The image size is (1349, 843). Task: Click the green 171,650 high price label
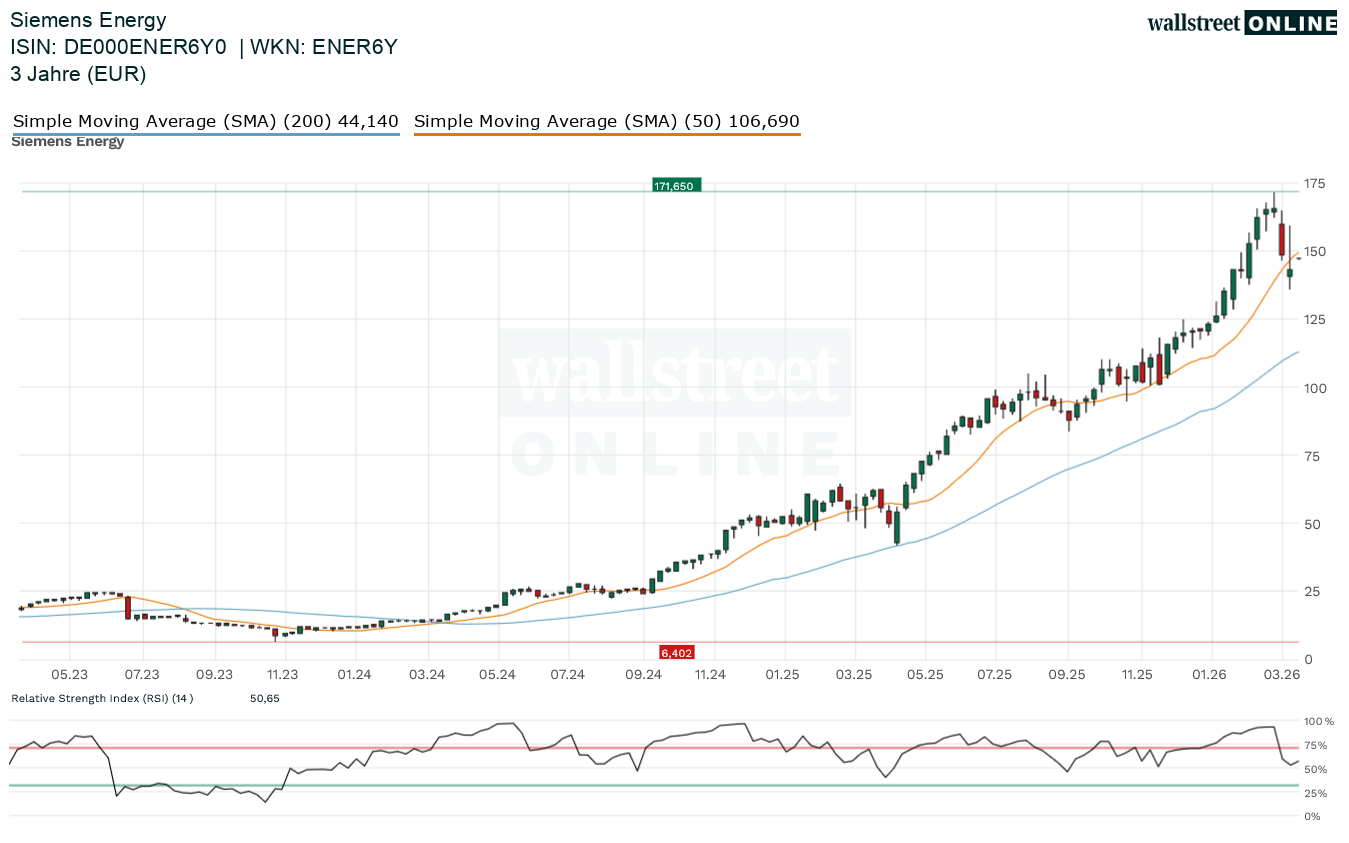pyautogui.click(x=676, y=186)
